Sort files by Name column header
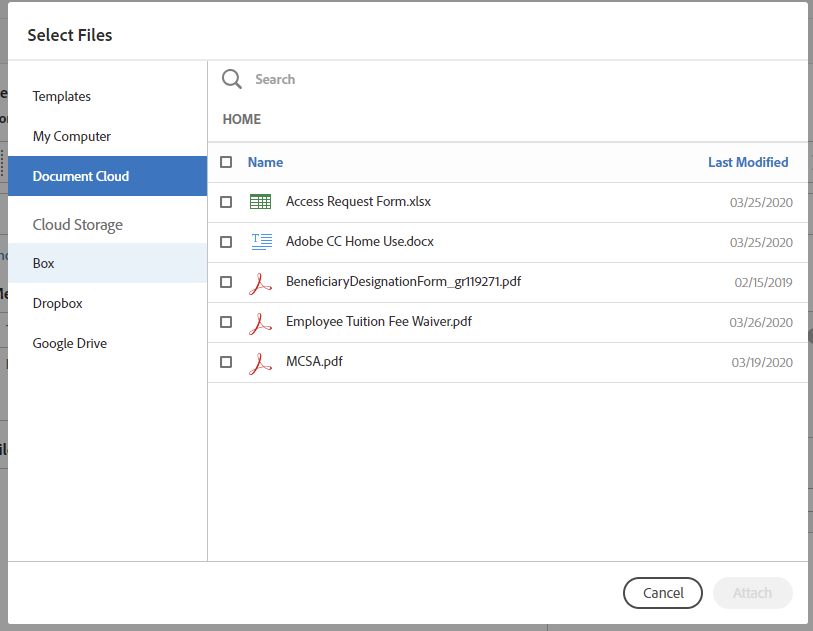The height and width of the screenshot is (631, 813). pyautogui.click(x=265, y=162)
